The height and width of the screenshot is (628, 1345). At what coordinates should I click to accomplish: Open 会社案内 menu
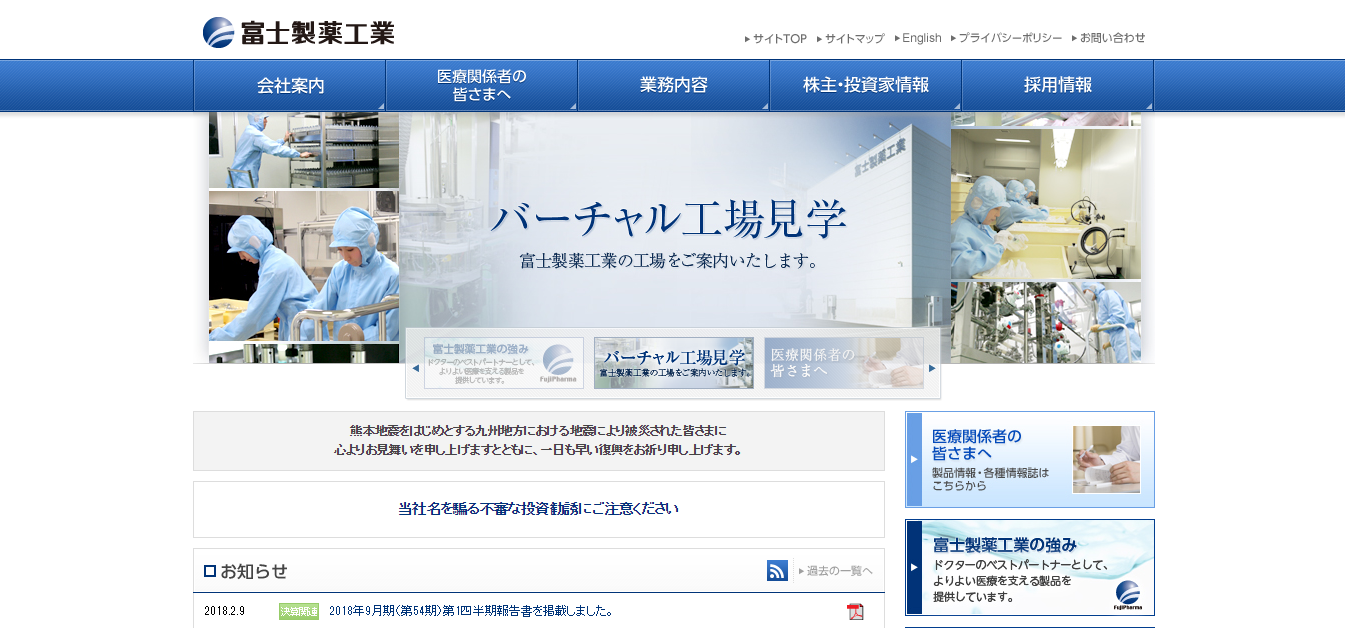point(290,85)
